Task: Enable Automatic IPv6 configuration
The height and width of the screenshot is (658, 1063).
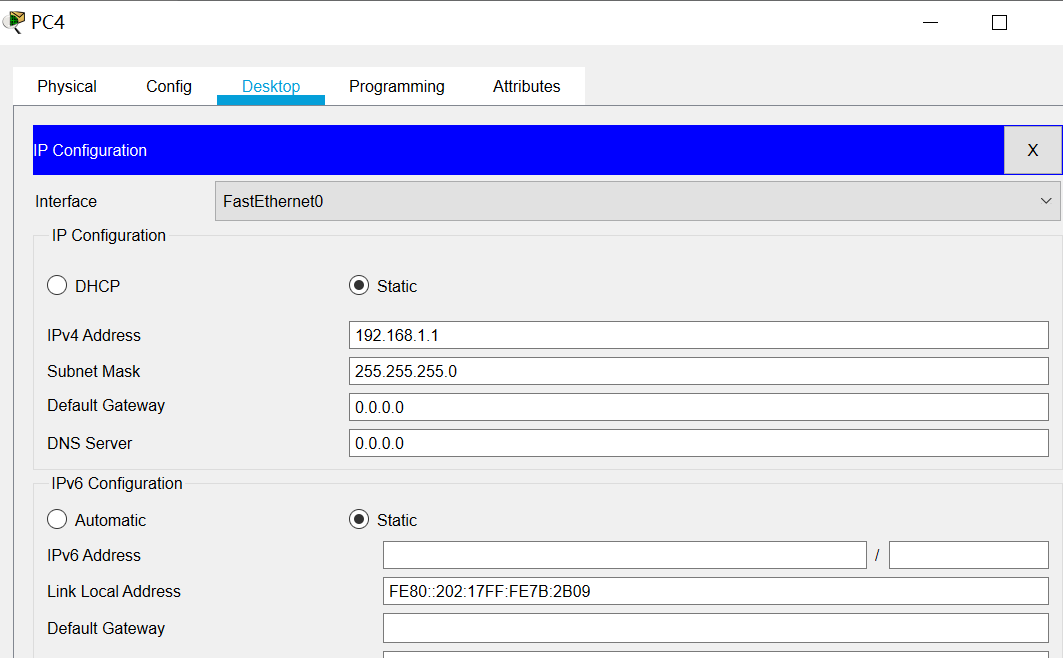Action: click(x=57, y=519)
